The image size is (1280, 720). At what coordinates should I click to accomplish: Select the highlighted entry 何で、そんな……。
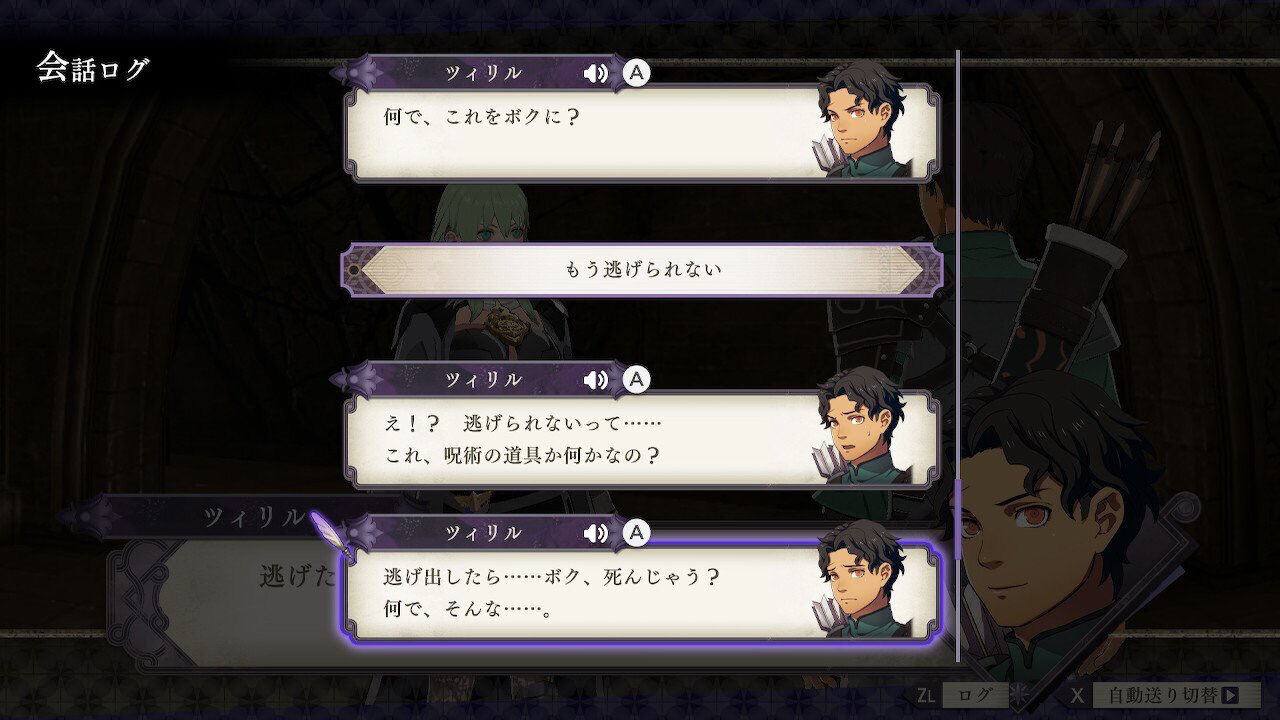pyautogui.click(x=642, y=593)
